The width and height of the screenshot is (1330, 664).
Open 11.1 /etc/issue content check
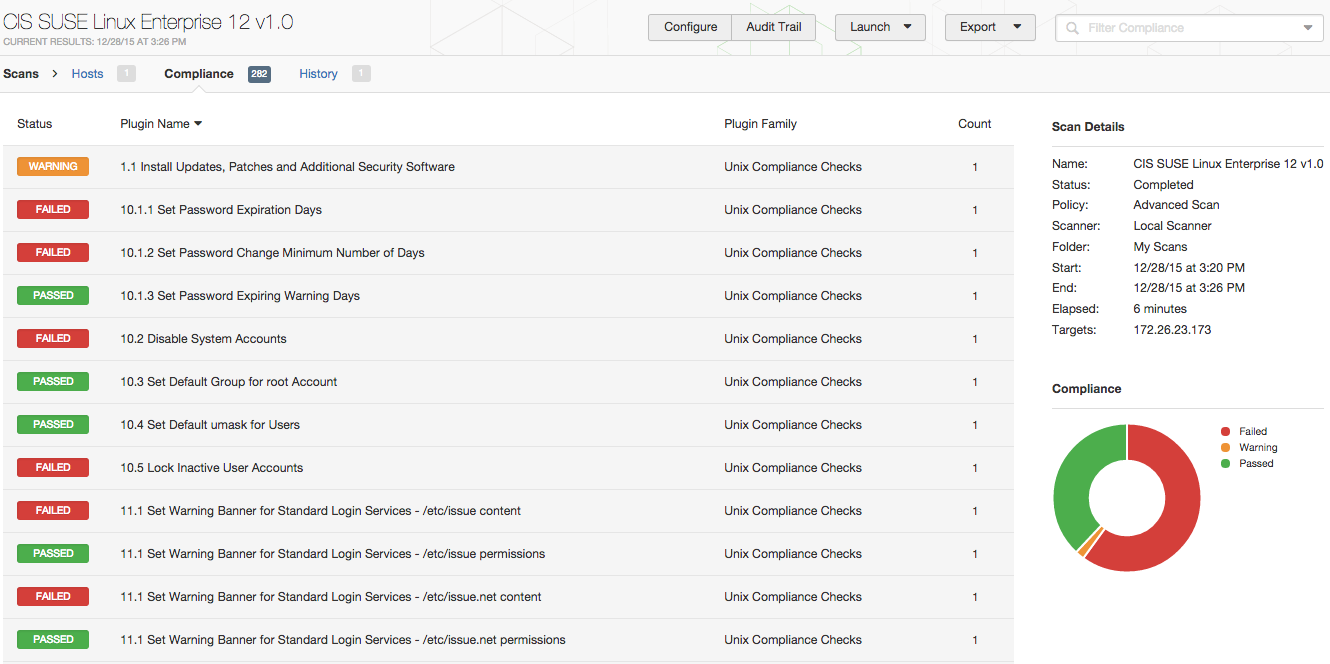coord(508,511)
